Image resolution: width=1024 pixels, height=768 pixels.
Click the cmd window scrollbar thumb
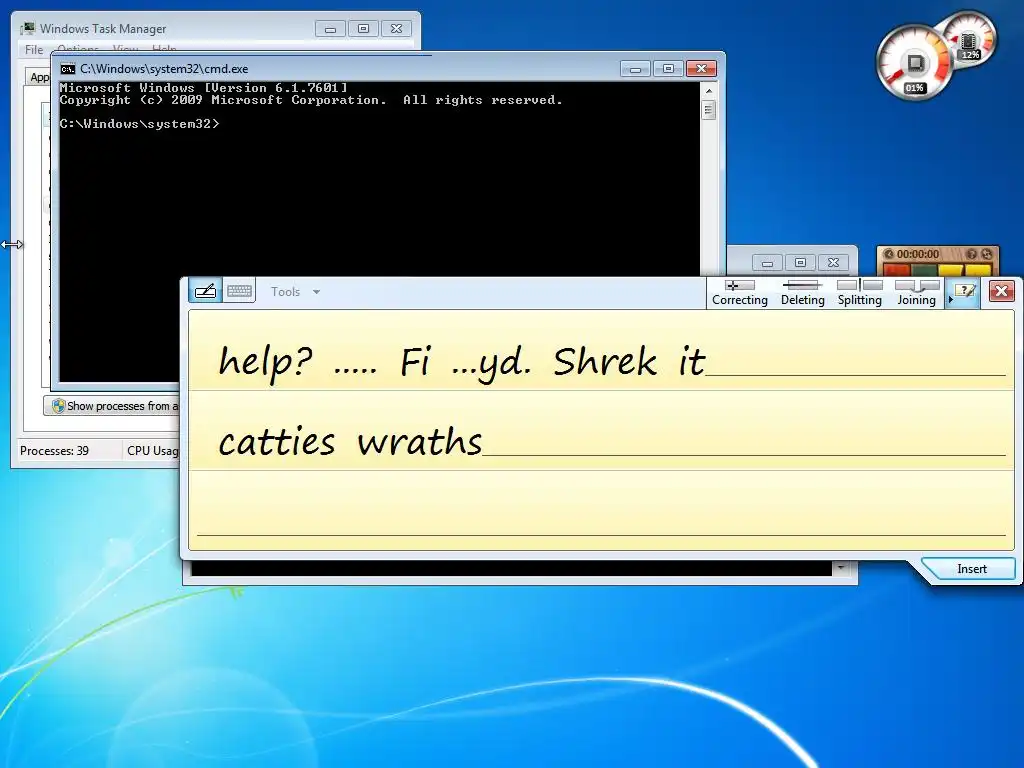(709, 109)
